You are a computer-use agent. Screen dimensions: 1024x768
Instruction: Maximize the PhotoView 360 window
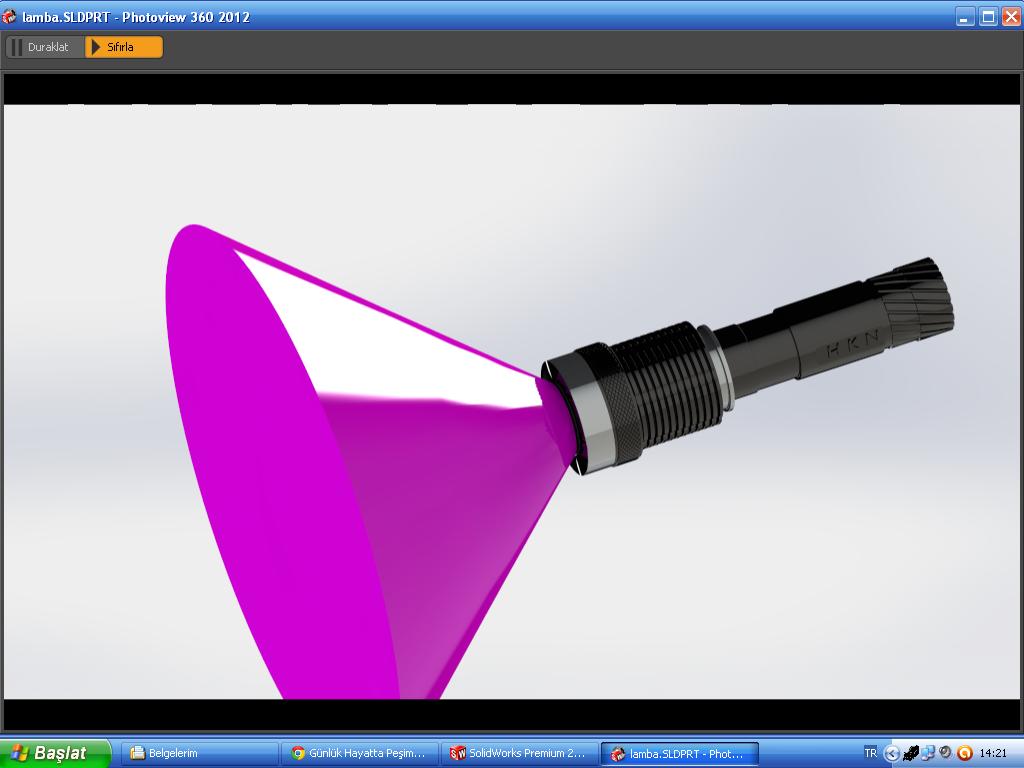click(x=988, y=17)
